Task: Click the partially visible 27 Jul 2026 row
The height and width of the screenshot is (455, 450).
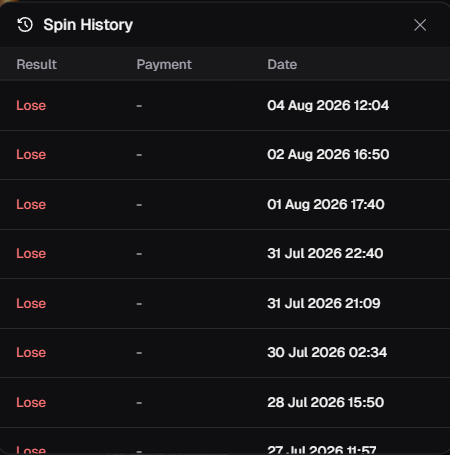Action: point(225,441)
